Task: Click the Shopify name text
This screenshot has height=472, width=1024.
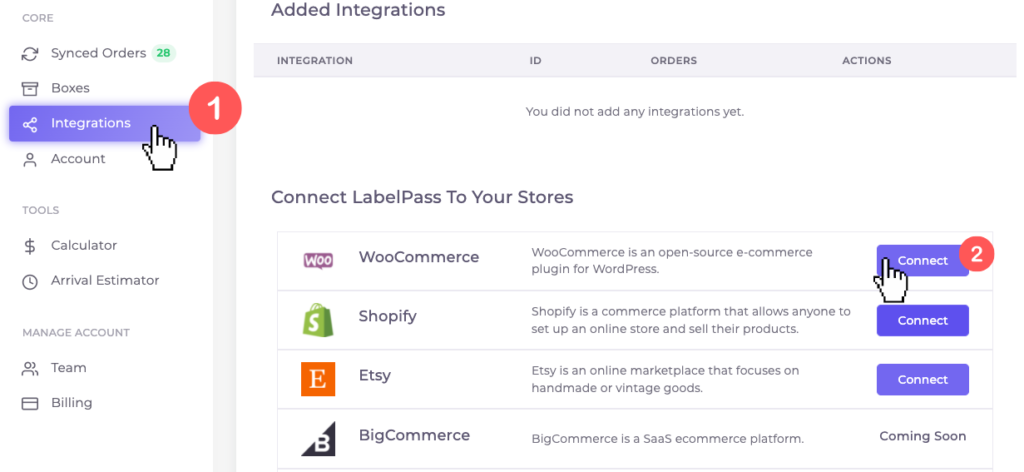Action: click(x=387, y=317)
